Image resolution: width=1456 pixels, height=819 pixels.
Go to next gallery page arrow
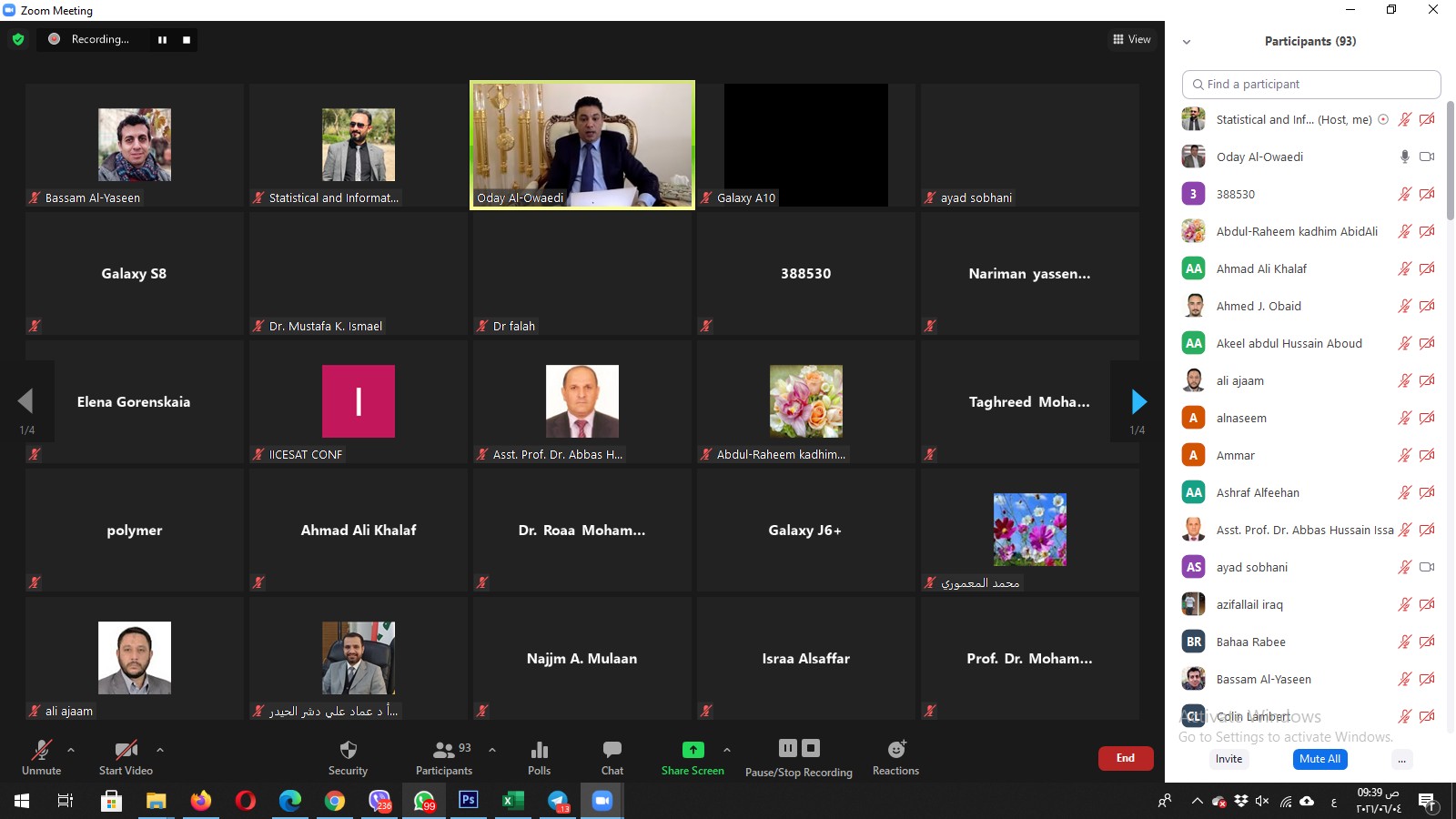1137,401
